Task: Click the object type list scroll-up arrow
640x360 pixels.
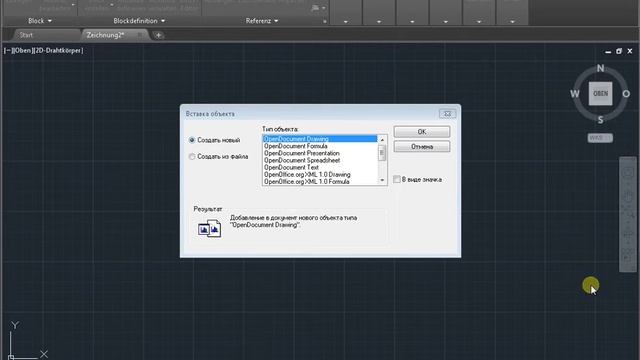Action: 382,140
